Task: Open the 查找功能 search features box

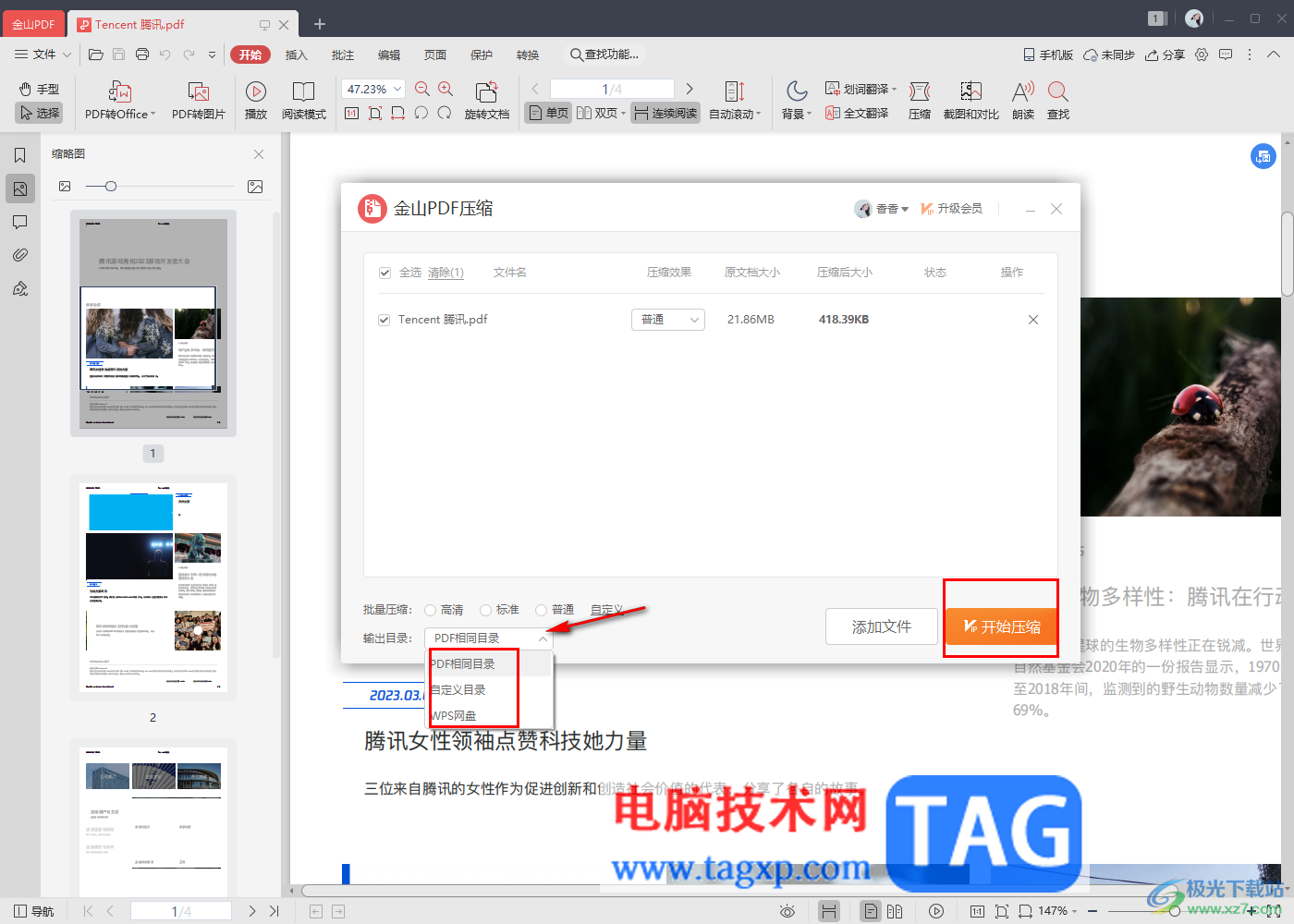Action: tap(604, 55)
